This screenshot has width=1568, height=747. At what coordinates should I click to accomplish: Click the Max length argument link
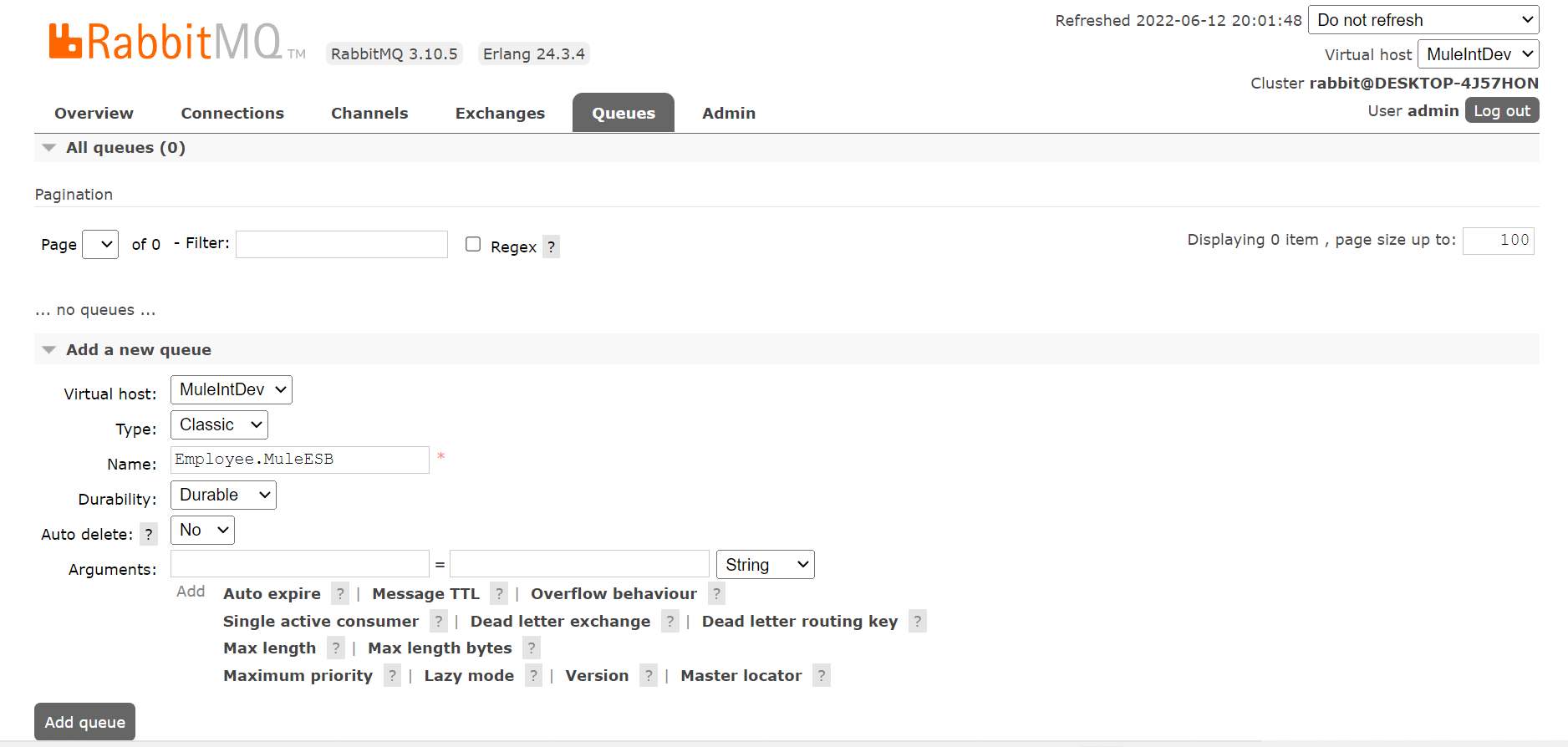269,648
